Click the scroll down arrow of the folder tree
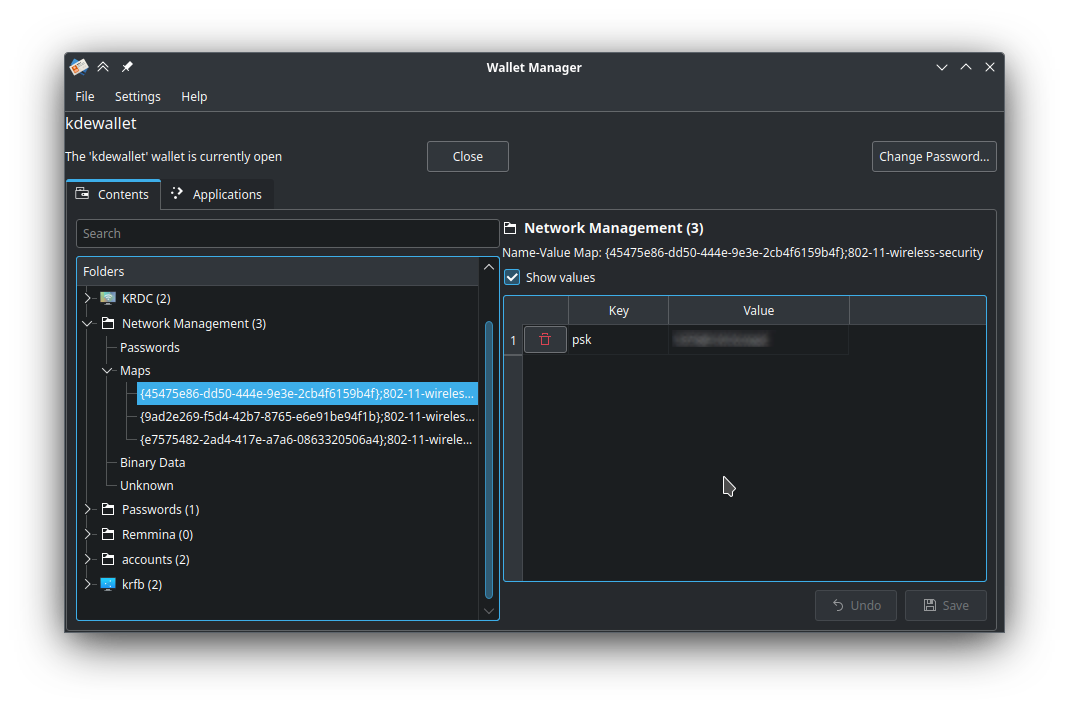Viewport: 1069px width, 709px height. coord(489,611)
